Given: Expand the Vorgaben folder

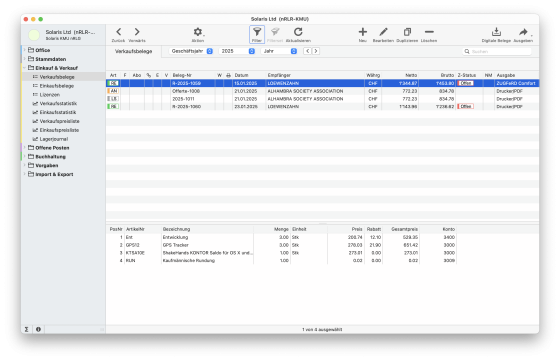Looking at the screenshot, I should coord(25,165).
